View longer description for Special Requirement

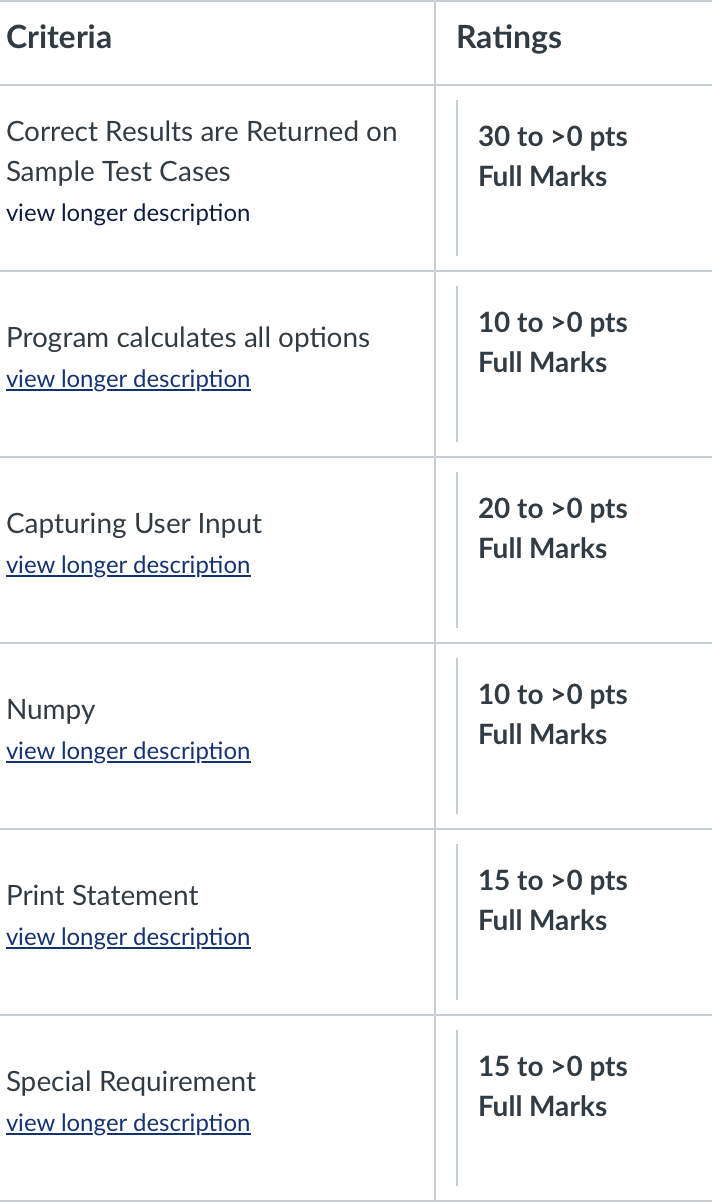[128, 1123]
